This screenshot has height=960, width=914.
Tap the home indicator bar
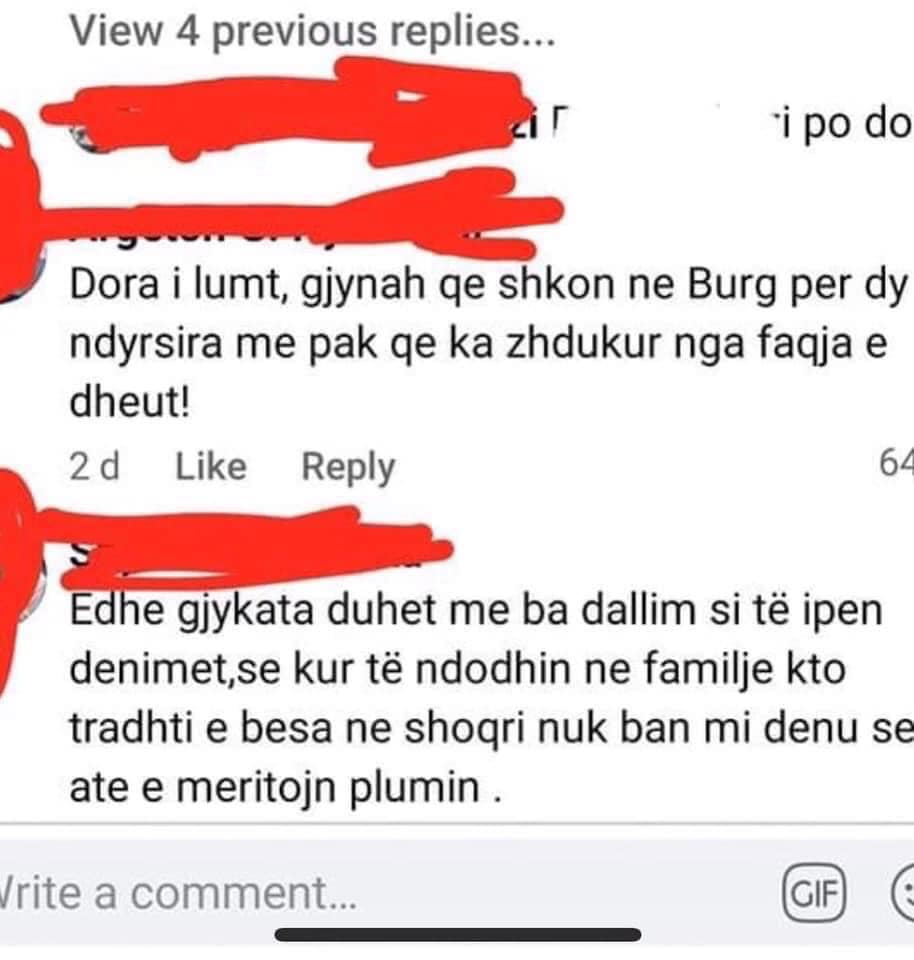point(458,934)
